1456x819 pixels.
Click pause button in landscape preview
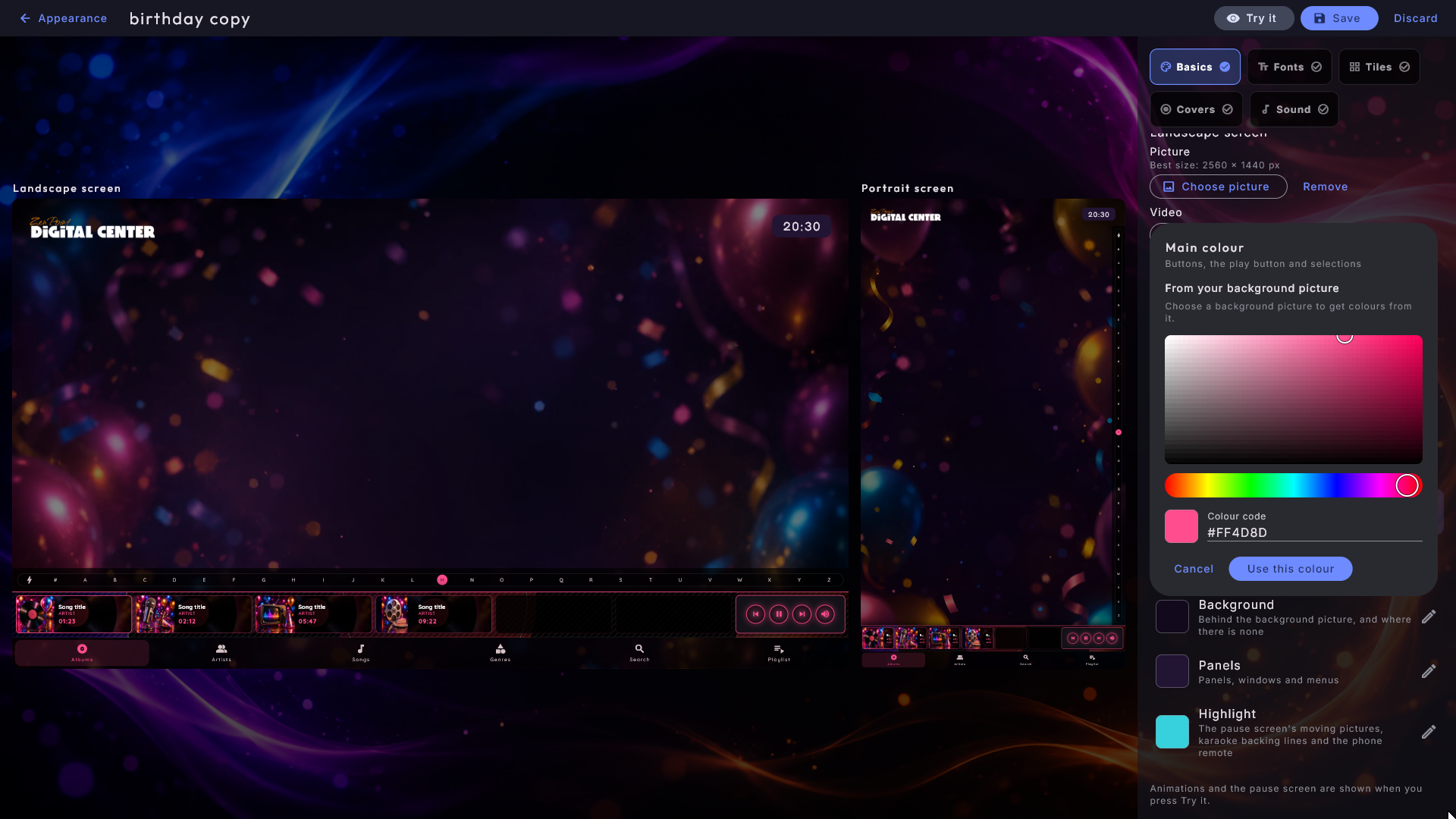(x=779, y=614)
